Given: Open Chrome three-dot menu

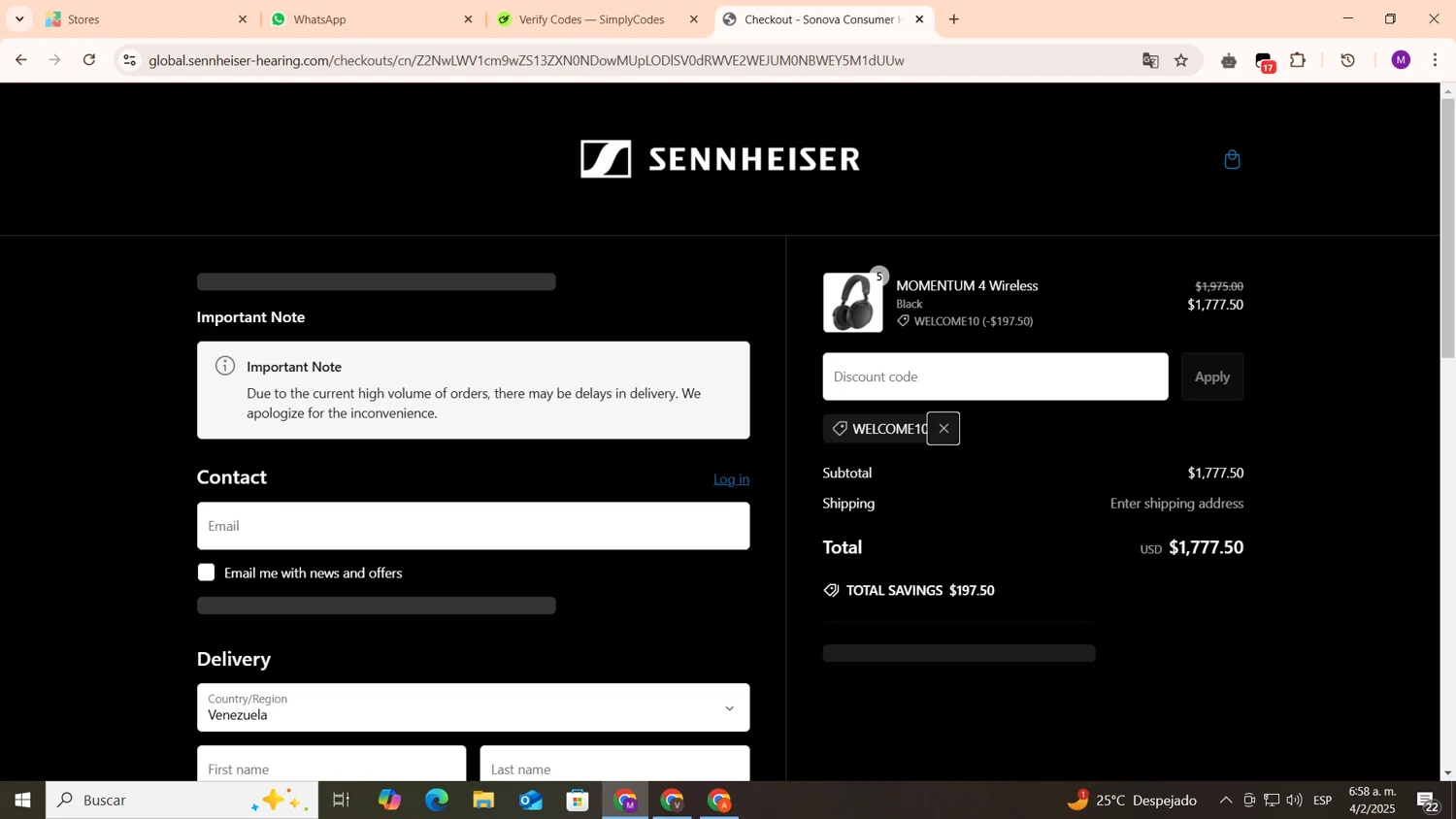Looking at the screenshot, I should [1436, 60].
